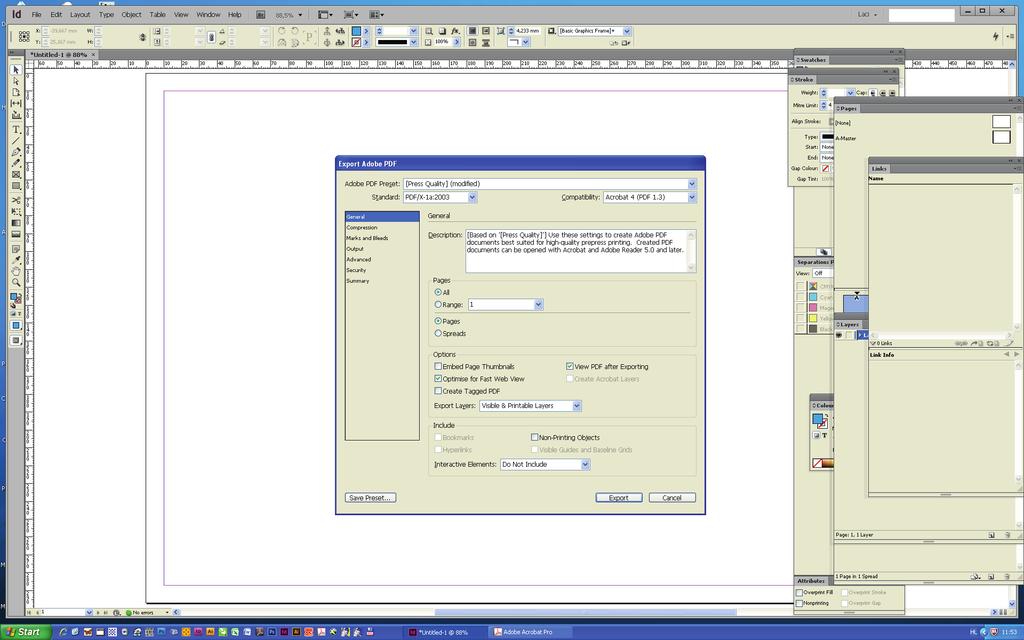Enable Non-Printing Objects checkbox
The width and height of the screenshot is (1024, 640).
coord(534,438)
